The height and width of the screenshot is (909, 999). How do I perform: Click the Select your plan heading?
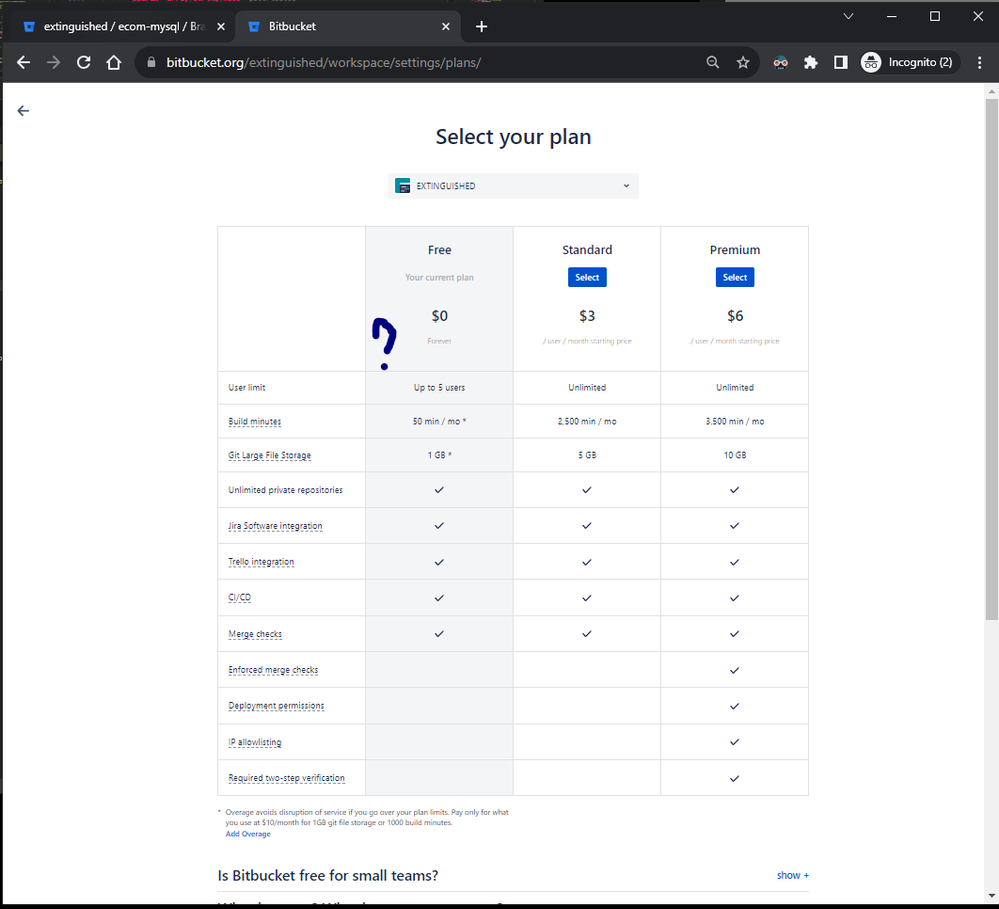tap(513, 137)
